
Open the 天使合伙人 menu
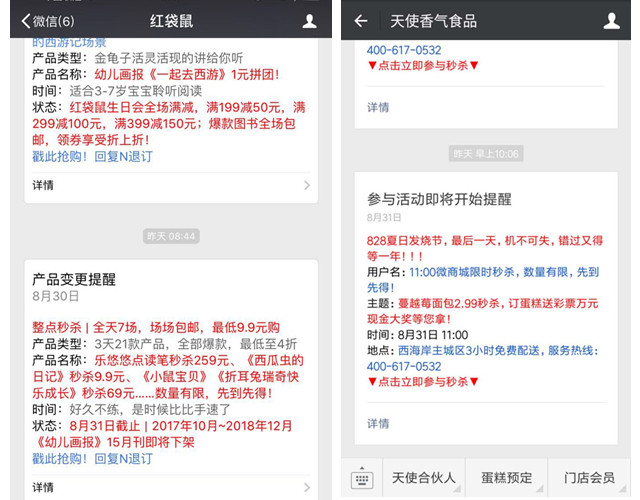[x=424, y=478]
